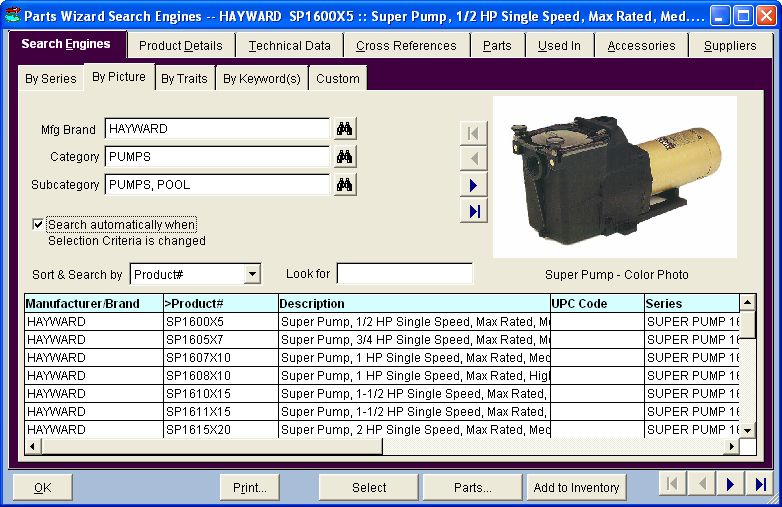782x507 pixels.
Task: Click the Series column header
Action: coord(692,303)
